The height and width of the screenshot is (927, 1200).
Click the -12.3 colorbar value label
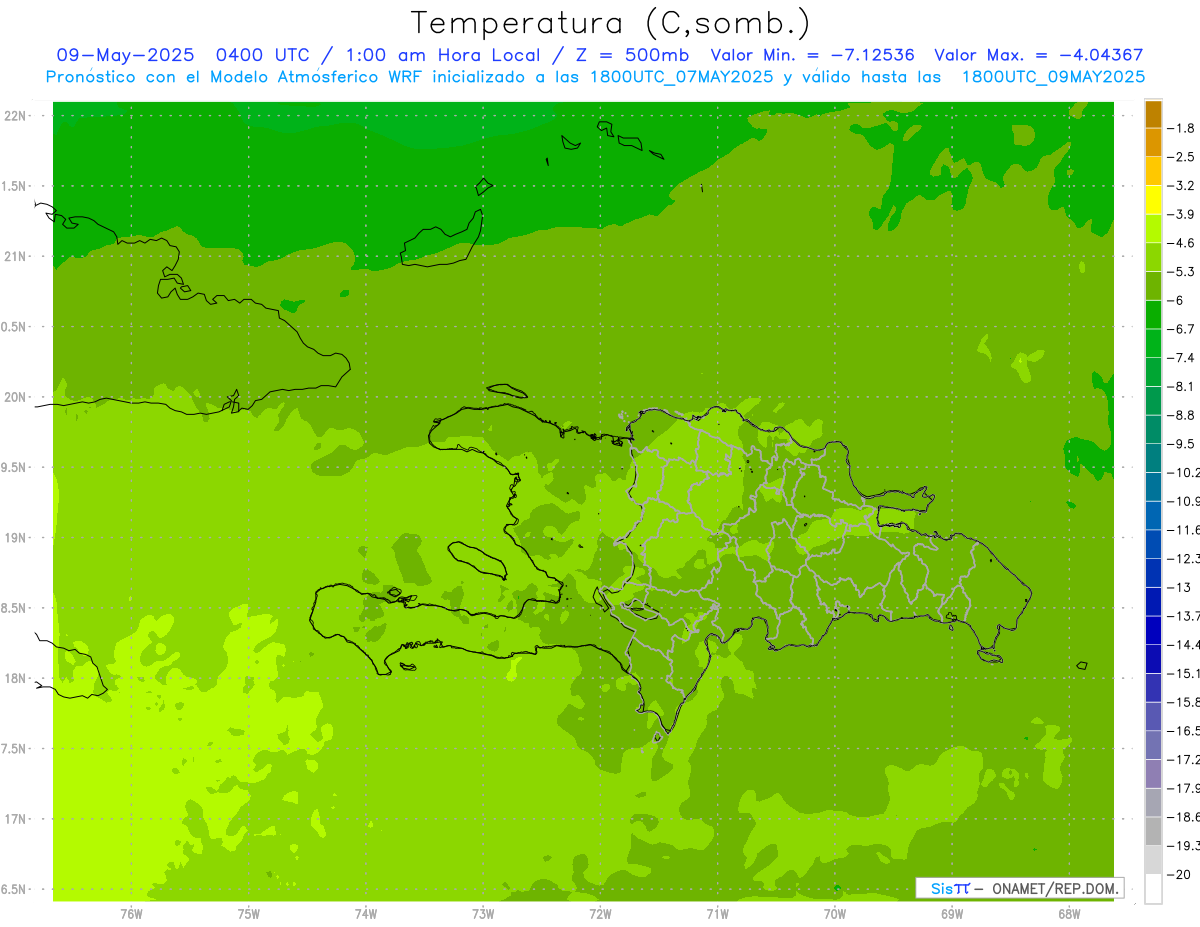coord(1184,558)
